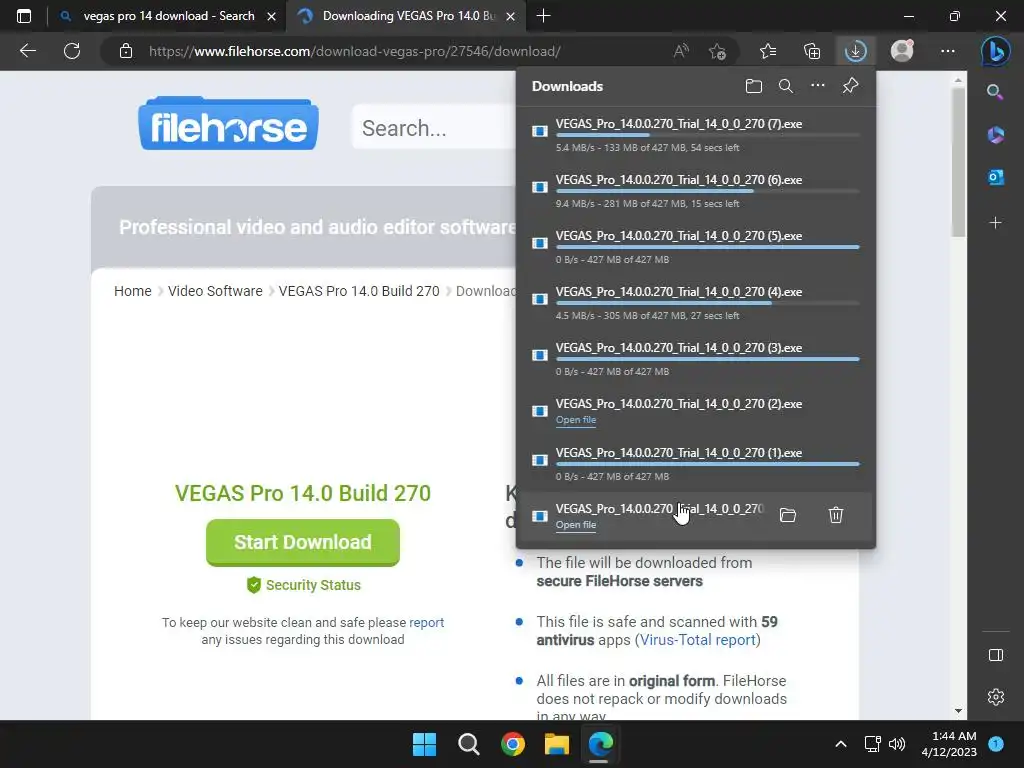Open clock and date 1:44 AM
1024x768 pixels.
949,744
